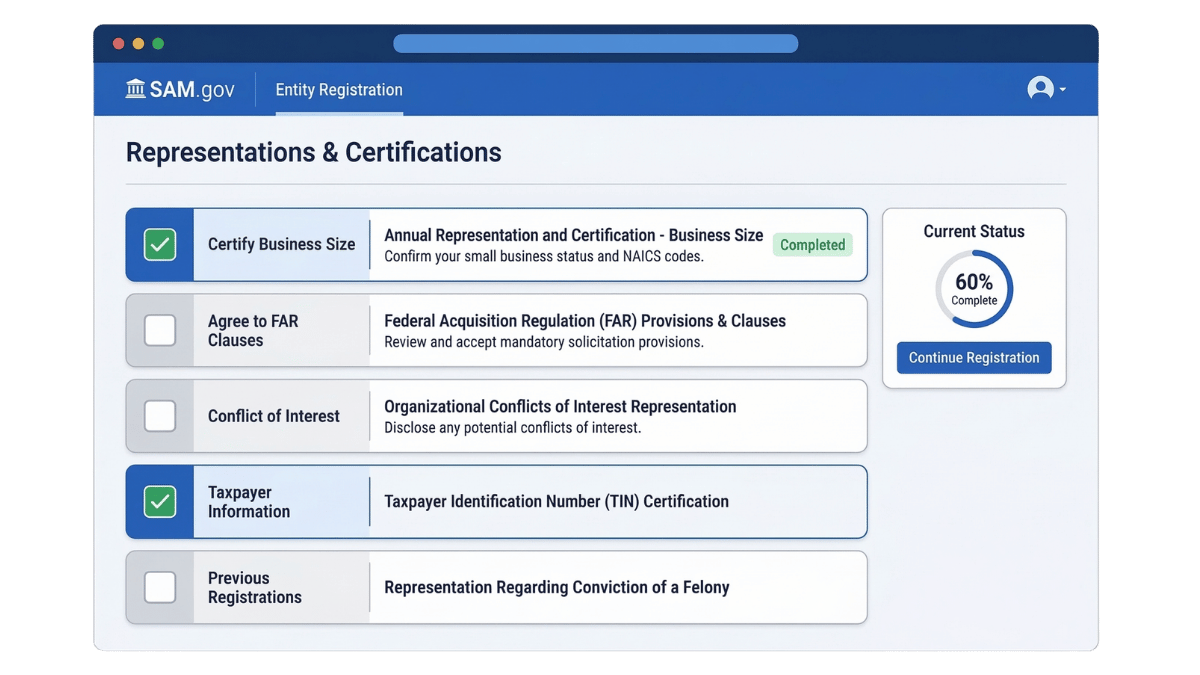The height and width of the screenshot is (675, 1200).
Task: Open Representation Regarding Conviction of a Felony
Action: [x=556, y=587]
